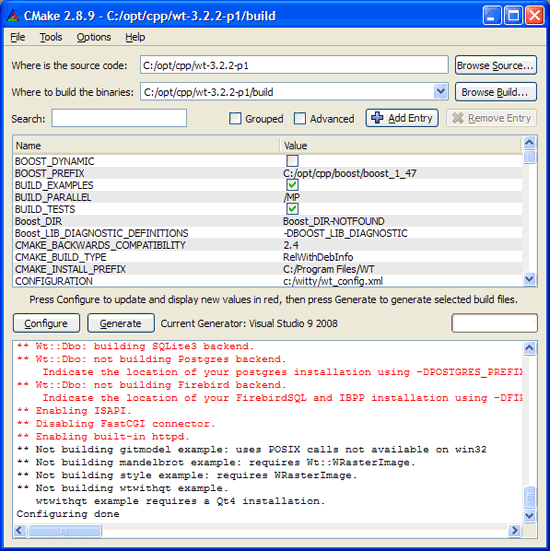Click cache list scroll up arrow
The height and width of the screenshot is (551, 550).
click(529, 142)
